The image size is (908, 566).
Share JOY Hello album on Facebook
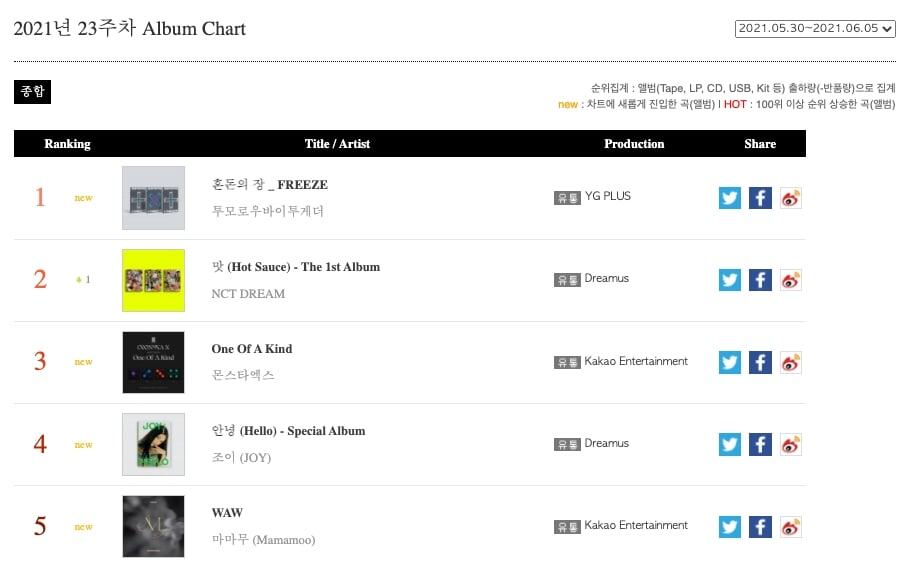pos(760,444)
